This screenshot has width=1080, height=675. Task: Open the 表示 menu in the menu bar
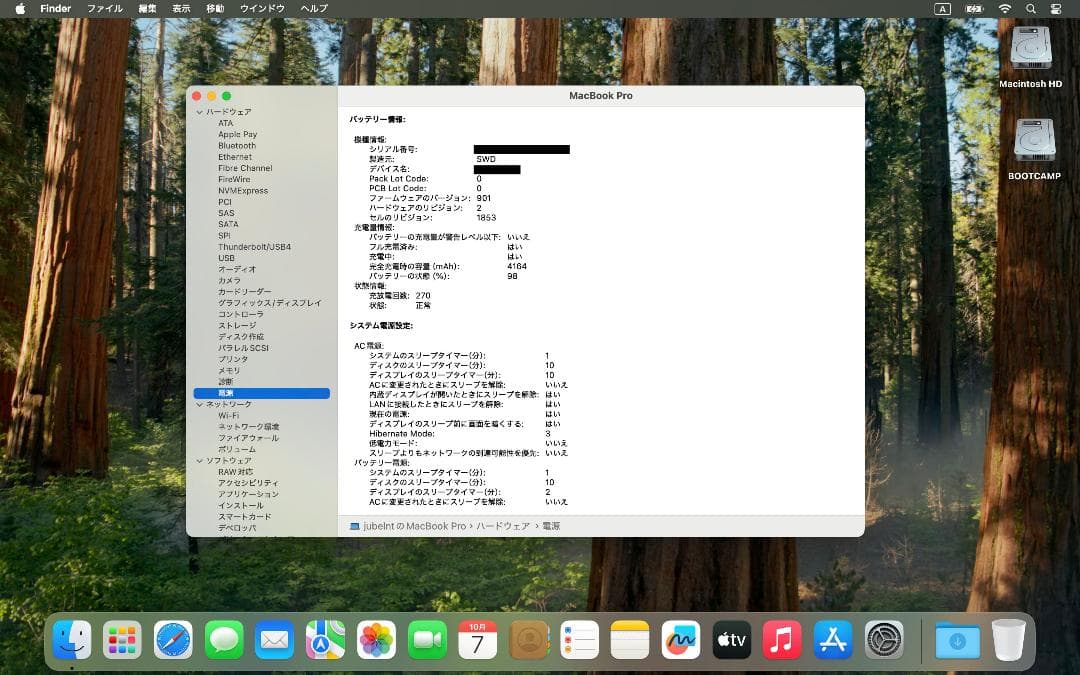[x=183, y=8]
